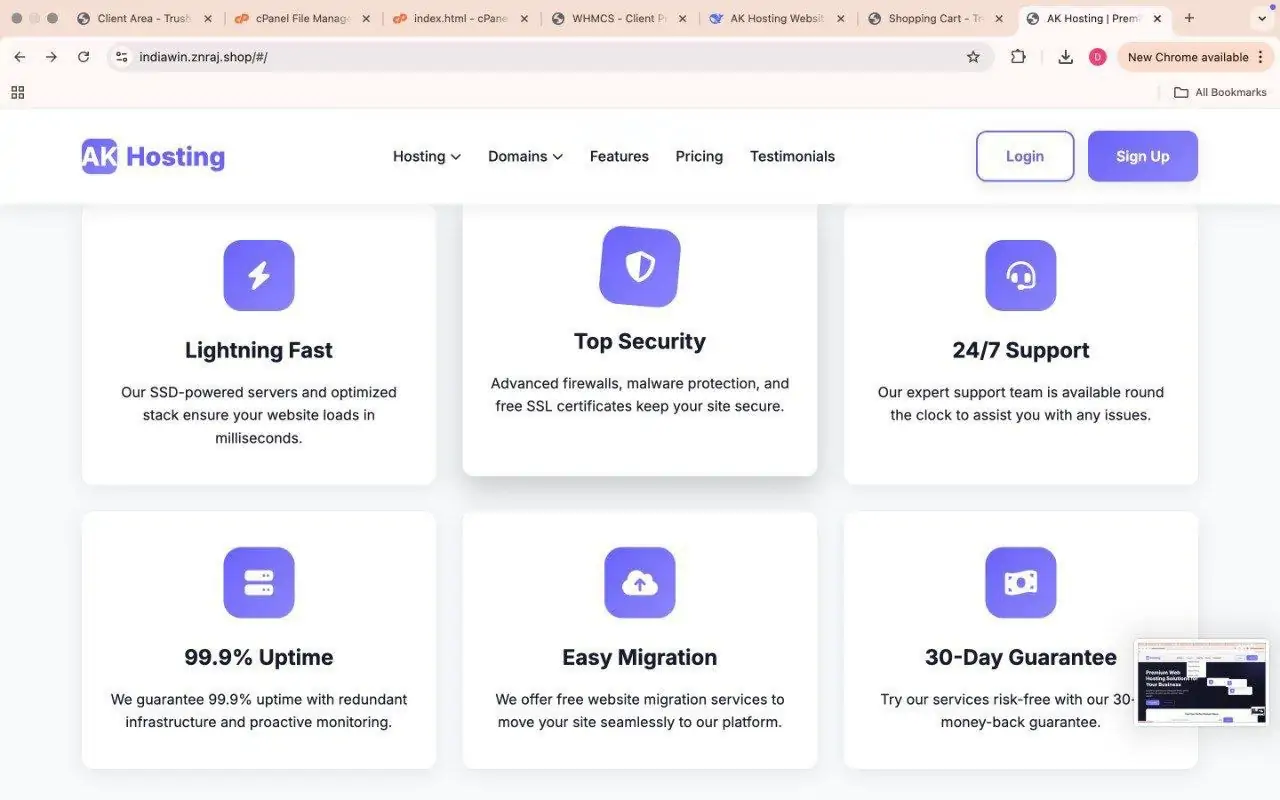Go to the Pricing nav item

(699, 156)
